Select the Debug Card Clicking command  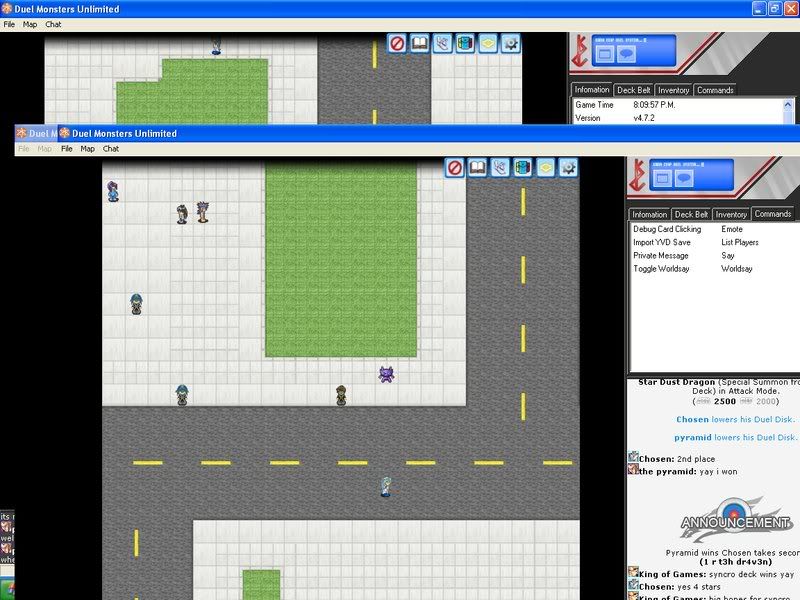[667, 229]
